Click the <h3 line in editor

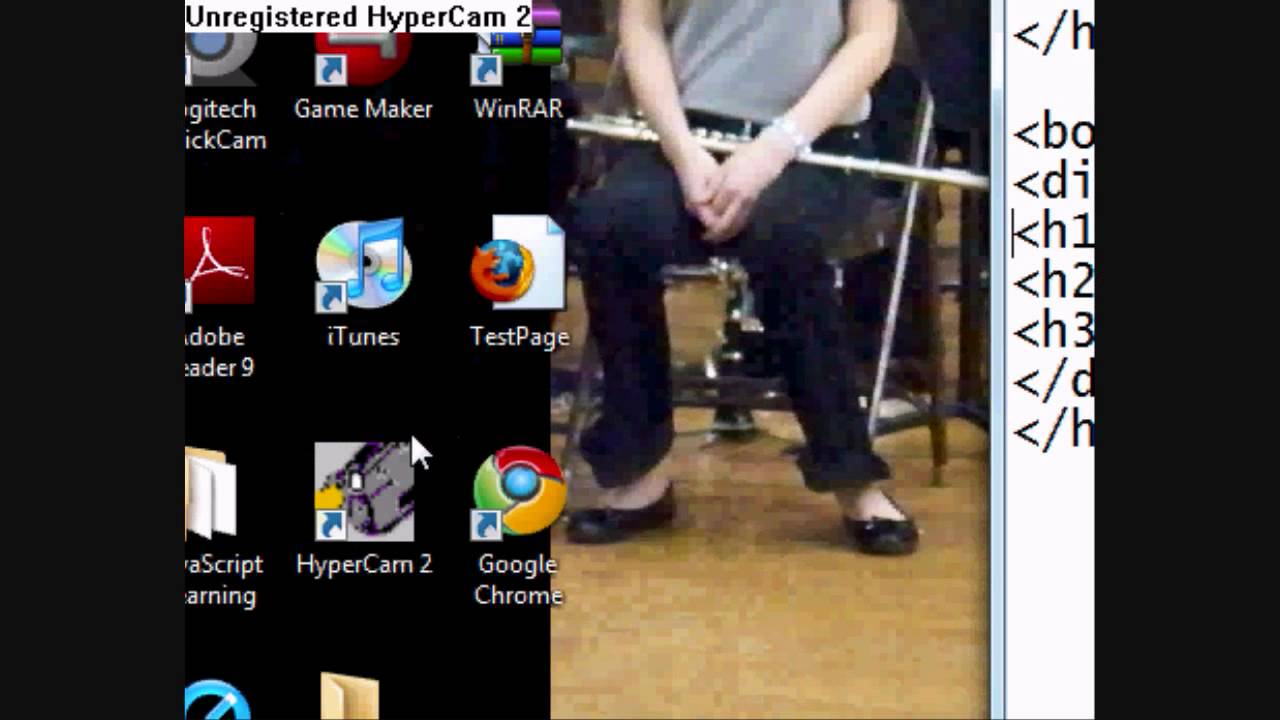click(x=1054, y=331)
